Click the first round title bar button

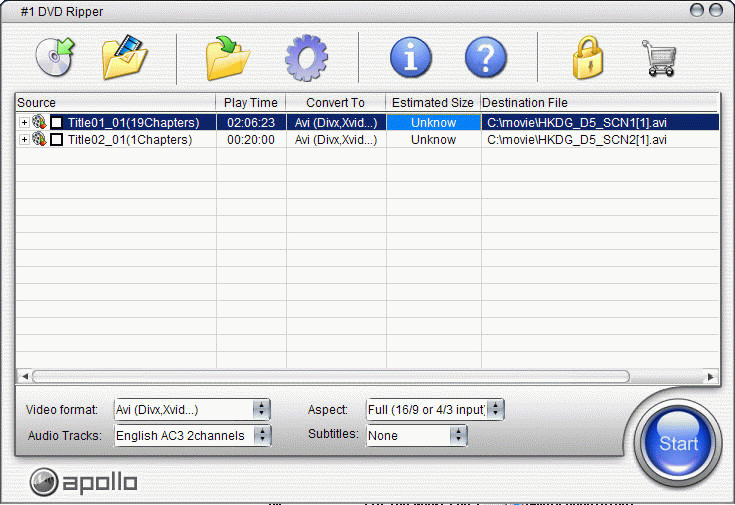(697, 10)
